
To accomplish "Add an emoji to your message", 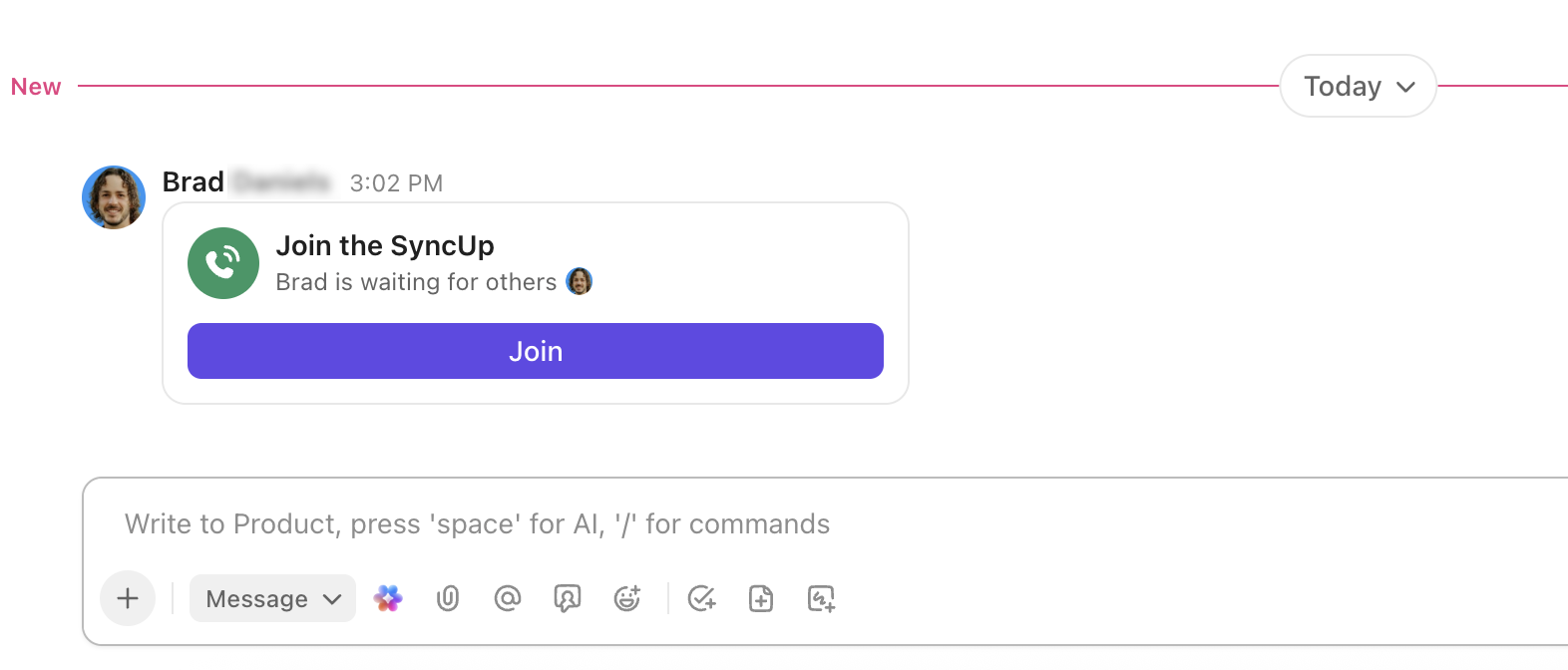I will [x=627, y=598].
